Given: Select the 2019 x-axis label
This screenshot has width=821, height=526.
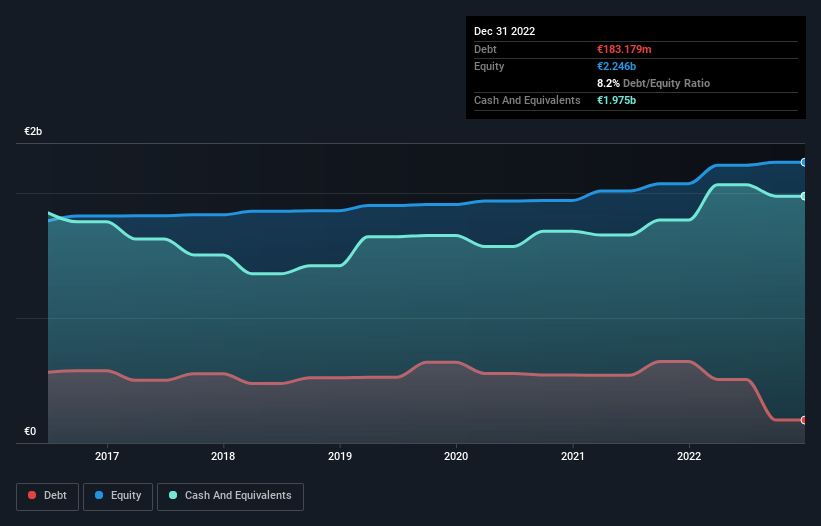Looking at the screenshot, I should click(340, 456).
